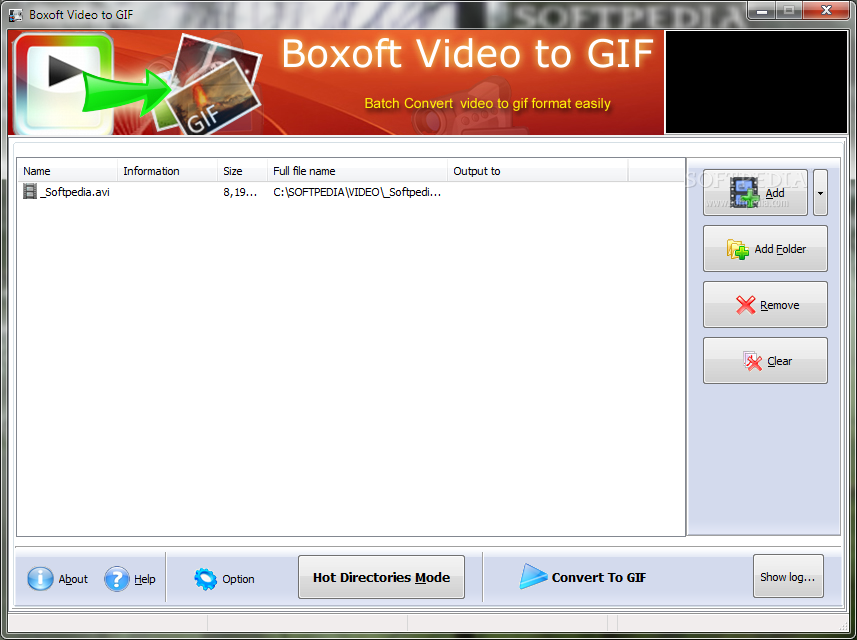Click the film icon beside _Softpedia.avi
Image resolution: width=857 pixels, height=640 pixels.
pos(30,191)
